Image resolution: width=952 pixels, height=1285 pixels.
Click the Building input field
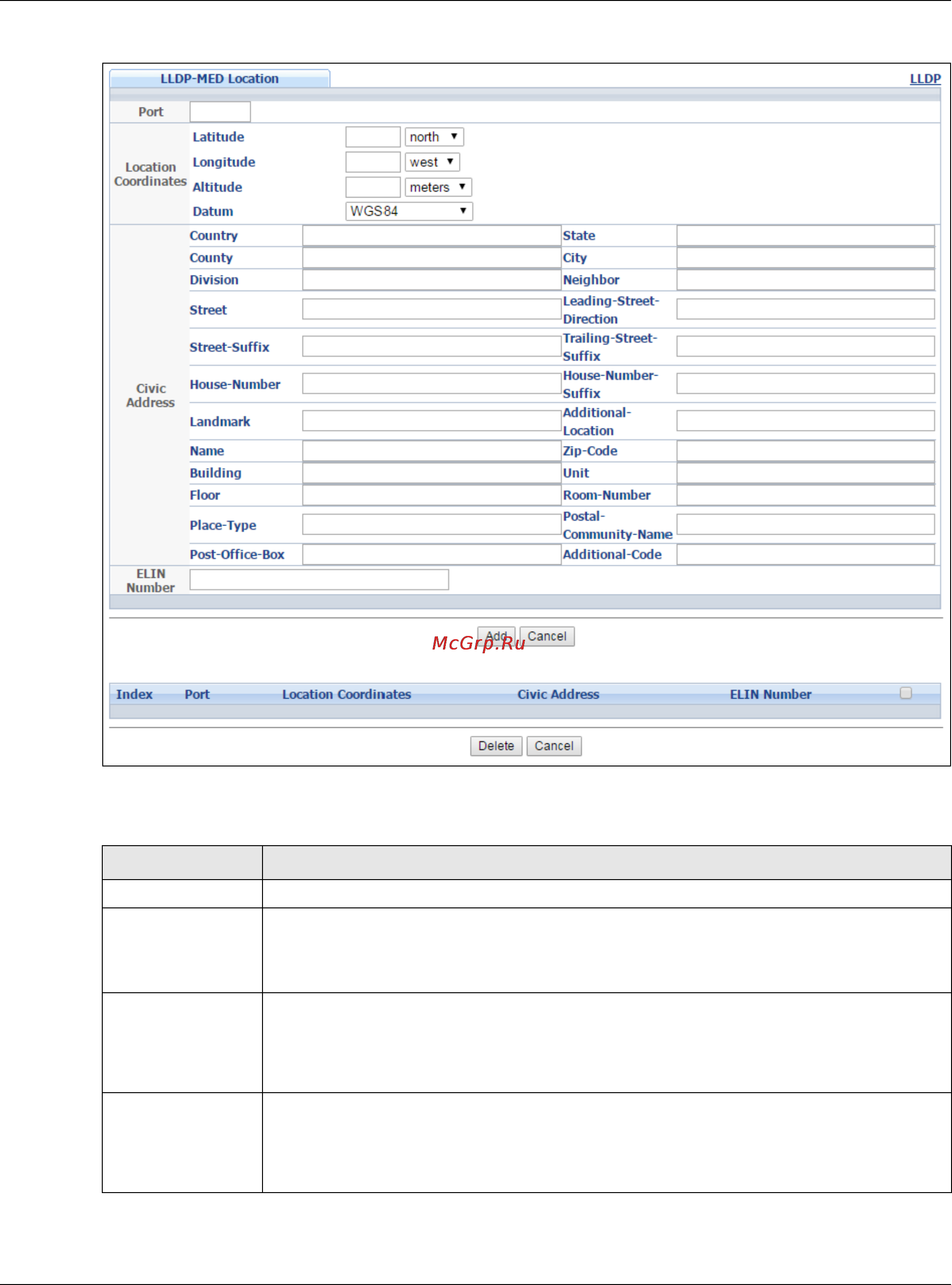[432, 473]
